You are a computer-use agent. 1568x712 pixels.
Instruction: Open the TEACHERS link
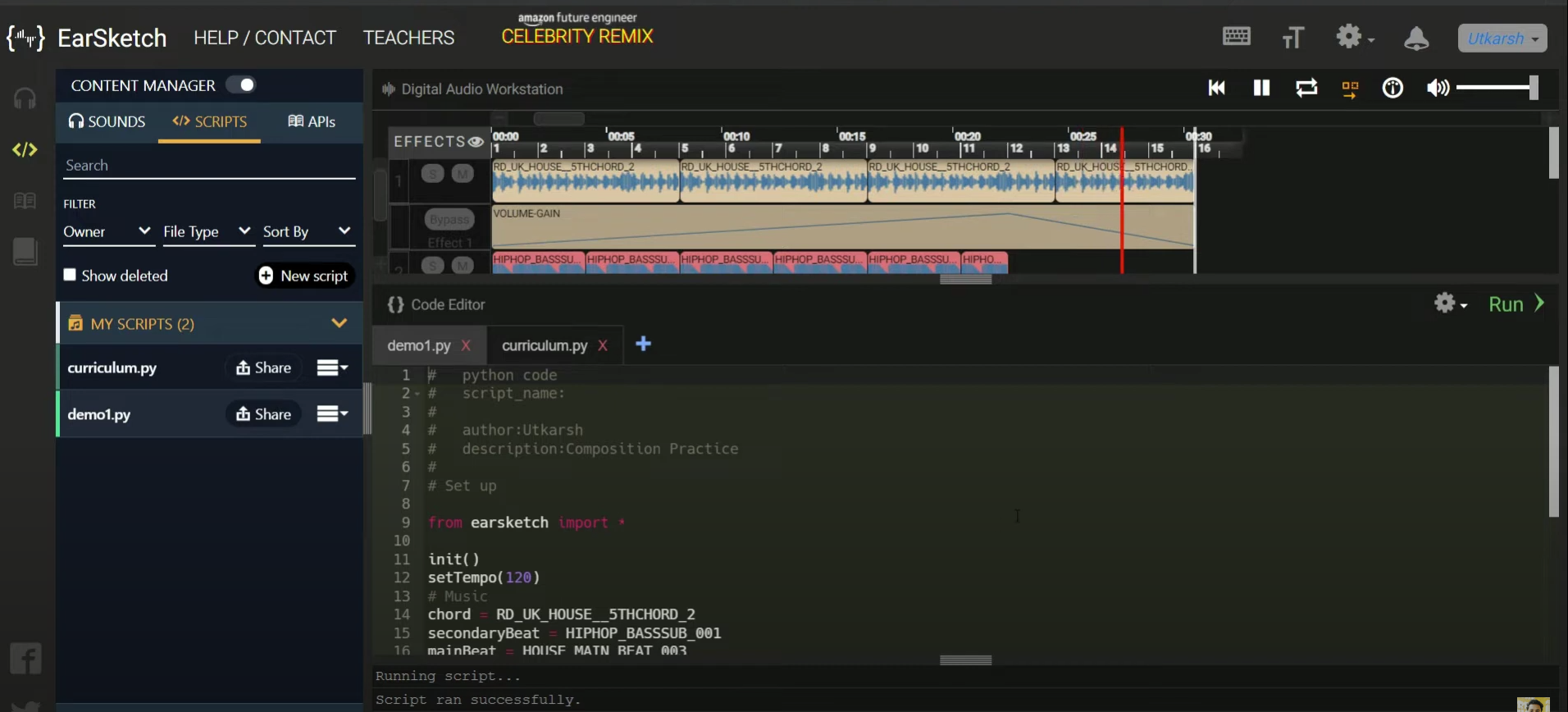(x=408, y=38)
